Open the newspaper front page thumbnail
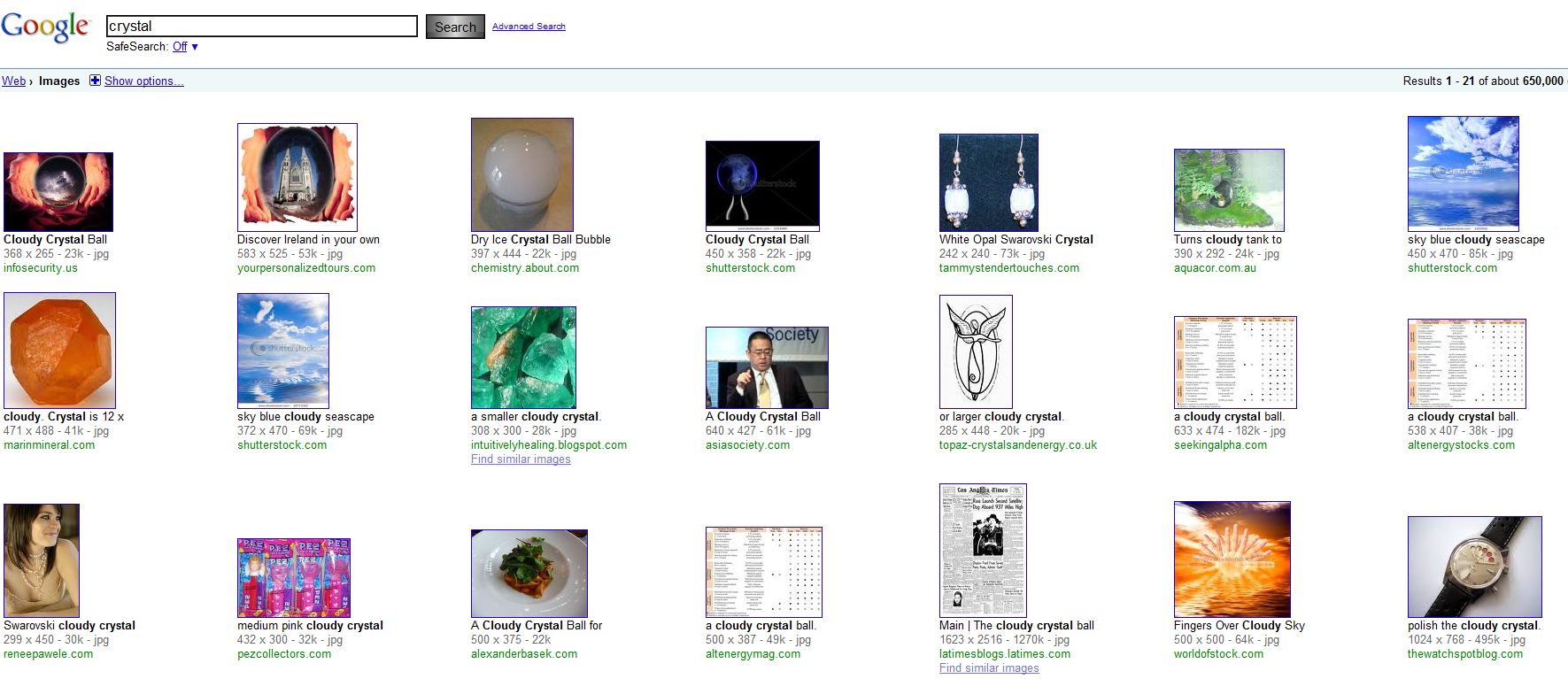The width and height of the screenshot is (1568, 679). 983,551
